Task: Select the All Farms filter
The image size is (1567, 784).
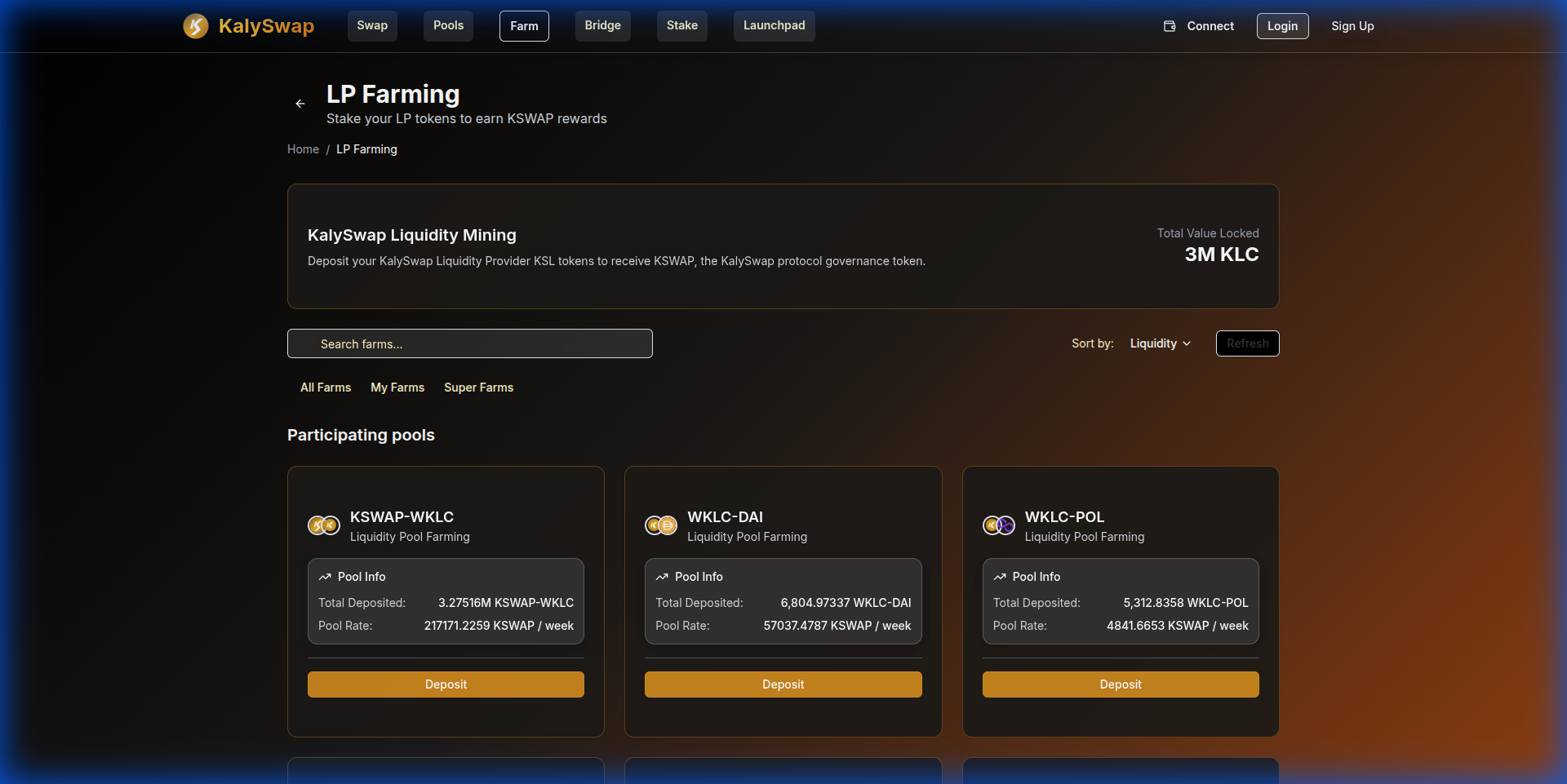Action: pos(325,388)
